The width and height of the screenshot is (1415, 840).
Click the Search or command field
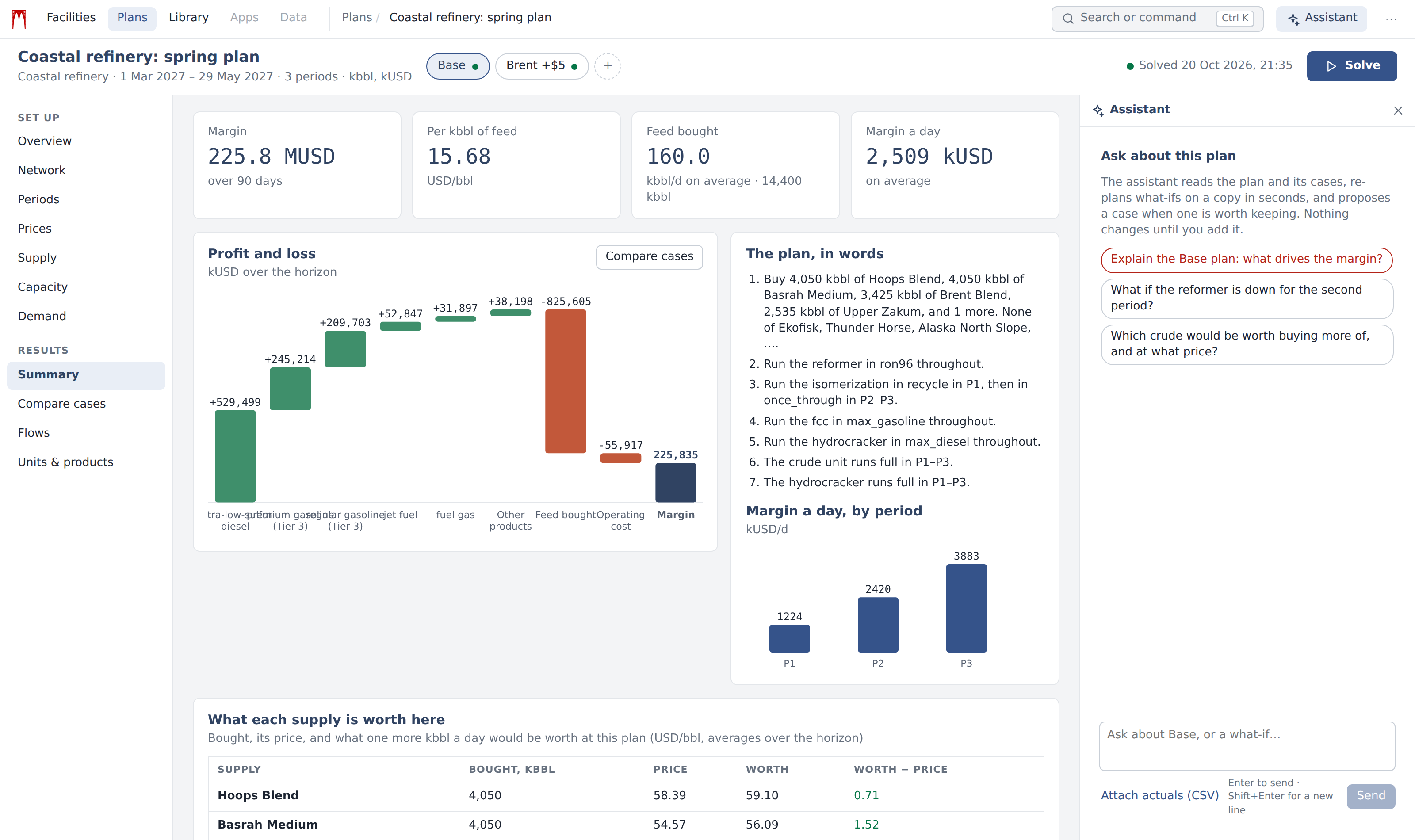(x=1157, y=19)
